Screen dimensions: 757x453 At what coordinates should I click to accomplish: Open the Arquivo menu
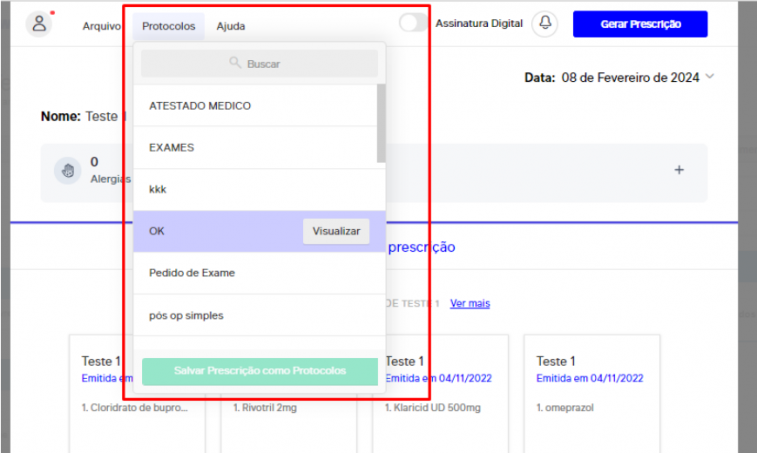101,26
